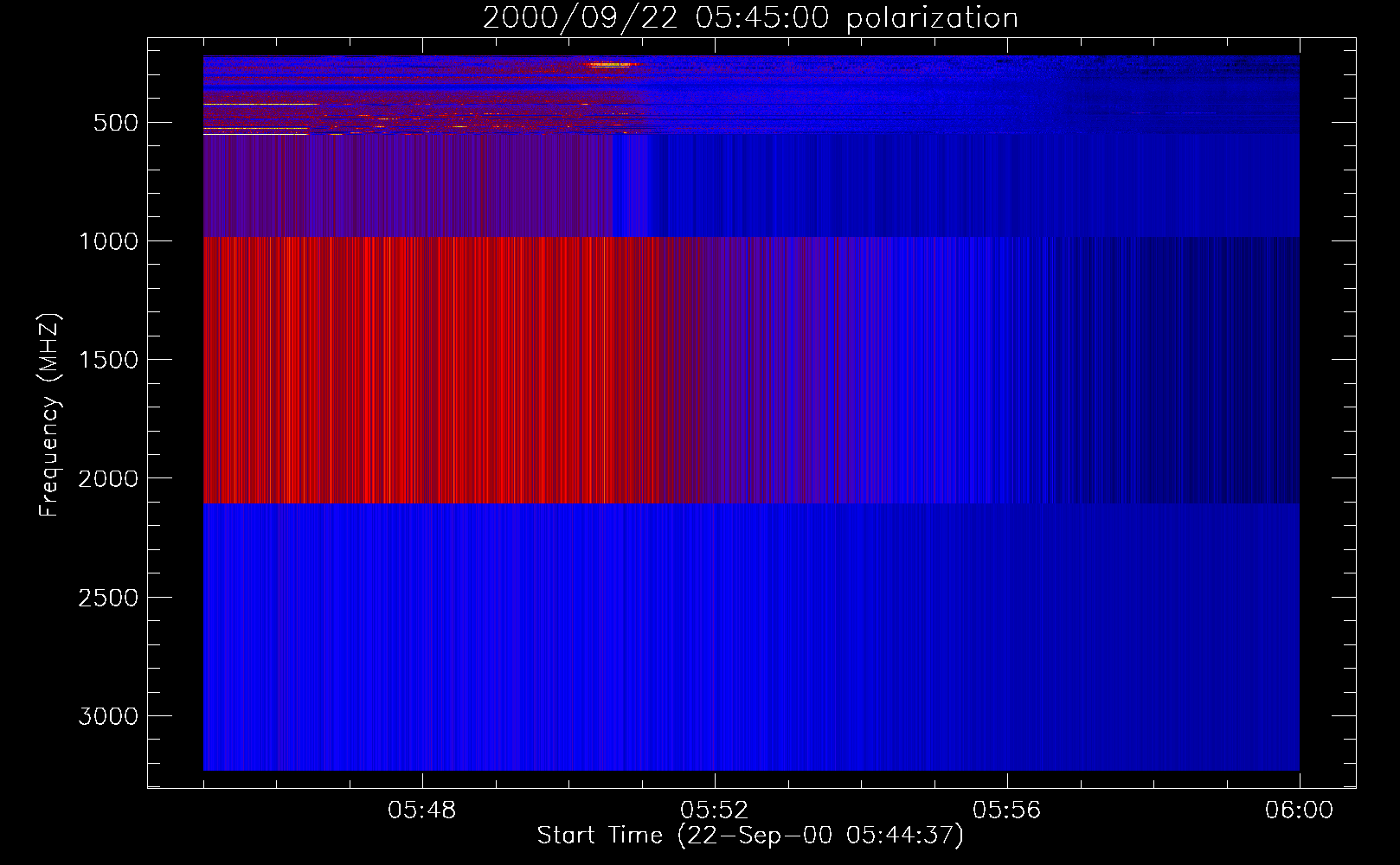Click the '1500' frequency tick label

(108, 360)
